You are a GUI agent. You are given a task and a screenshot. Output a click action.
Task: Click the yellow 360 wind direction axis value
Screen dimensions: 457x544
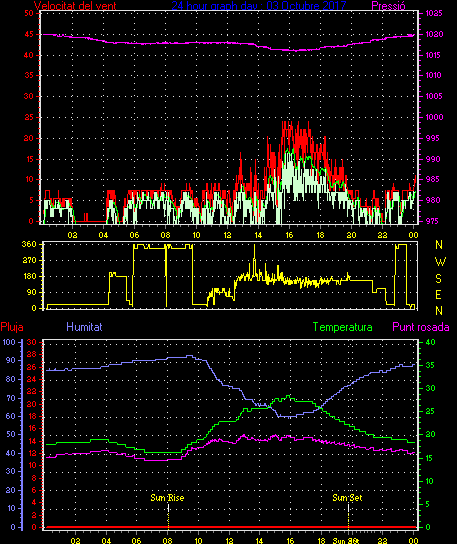29,244
